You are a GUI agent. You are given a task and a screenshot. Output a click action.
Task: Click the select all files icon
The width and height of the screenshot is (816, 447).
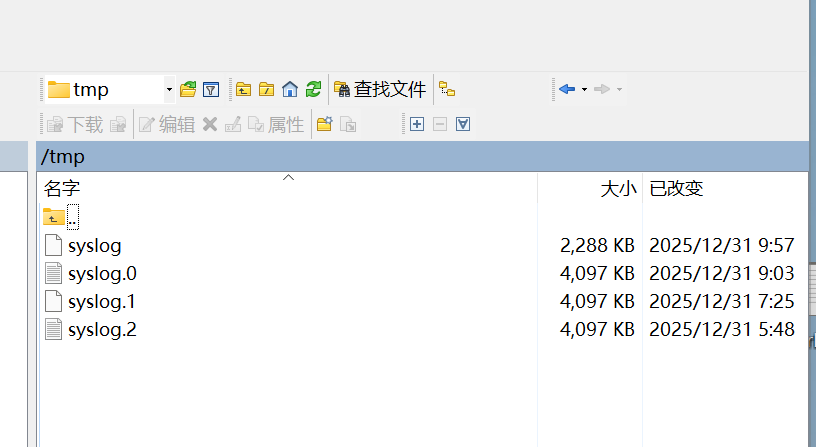tap(463, 124)
